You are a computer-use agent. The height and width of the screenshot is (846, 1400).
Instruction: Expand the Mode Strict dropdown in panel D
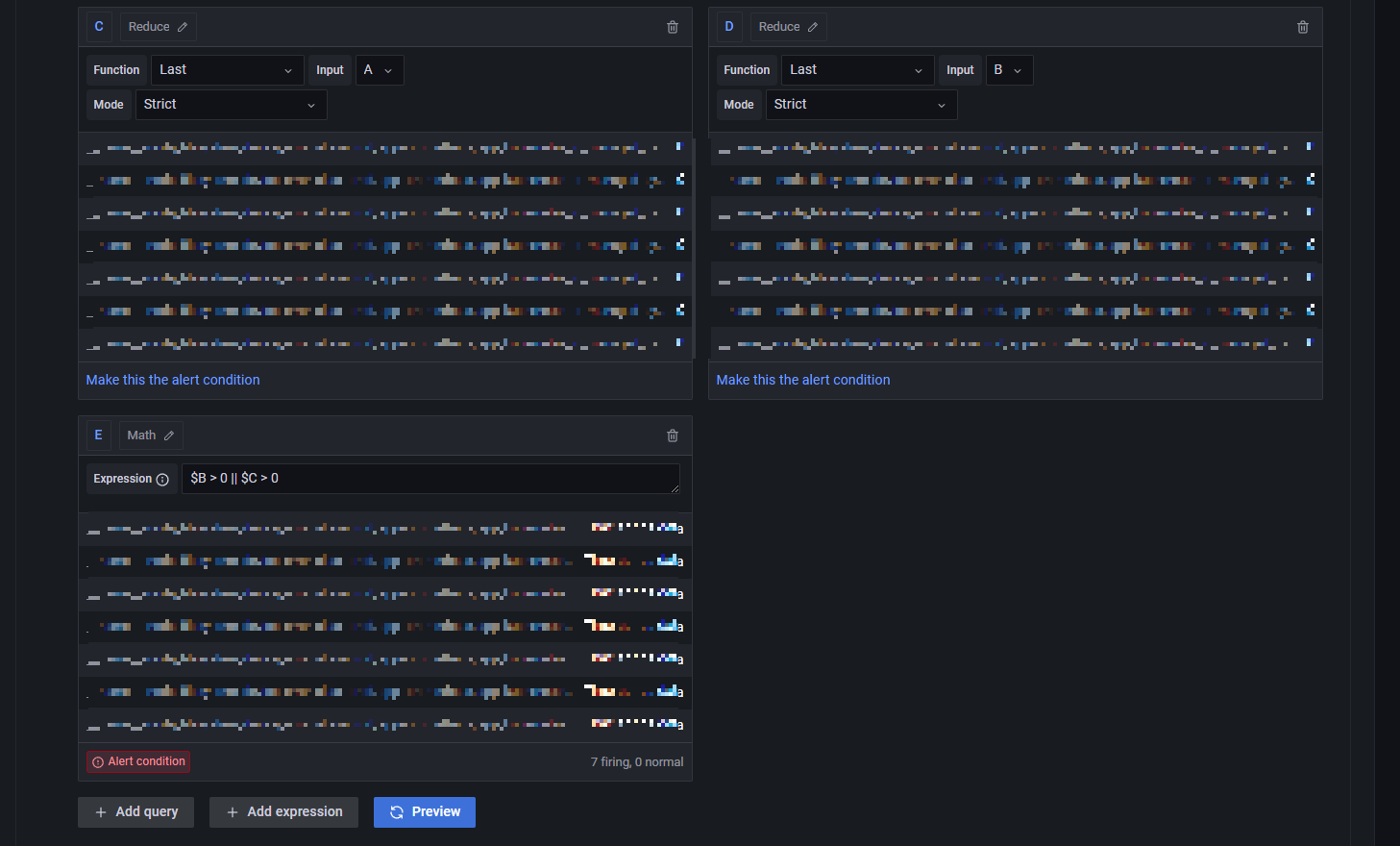[x=861, y=105]
